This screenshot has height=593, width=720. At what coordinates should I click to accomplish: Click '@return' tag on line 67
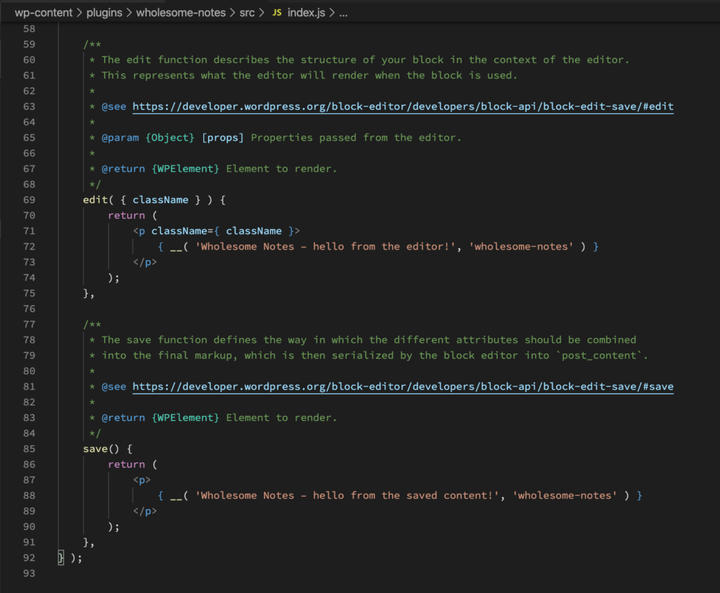coord(123,169)
